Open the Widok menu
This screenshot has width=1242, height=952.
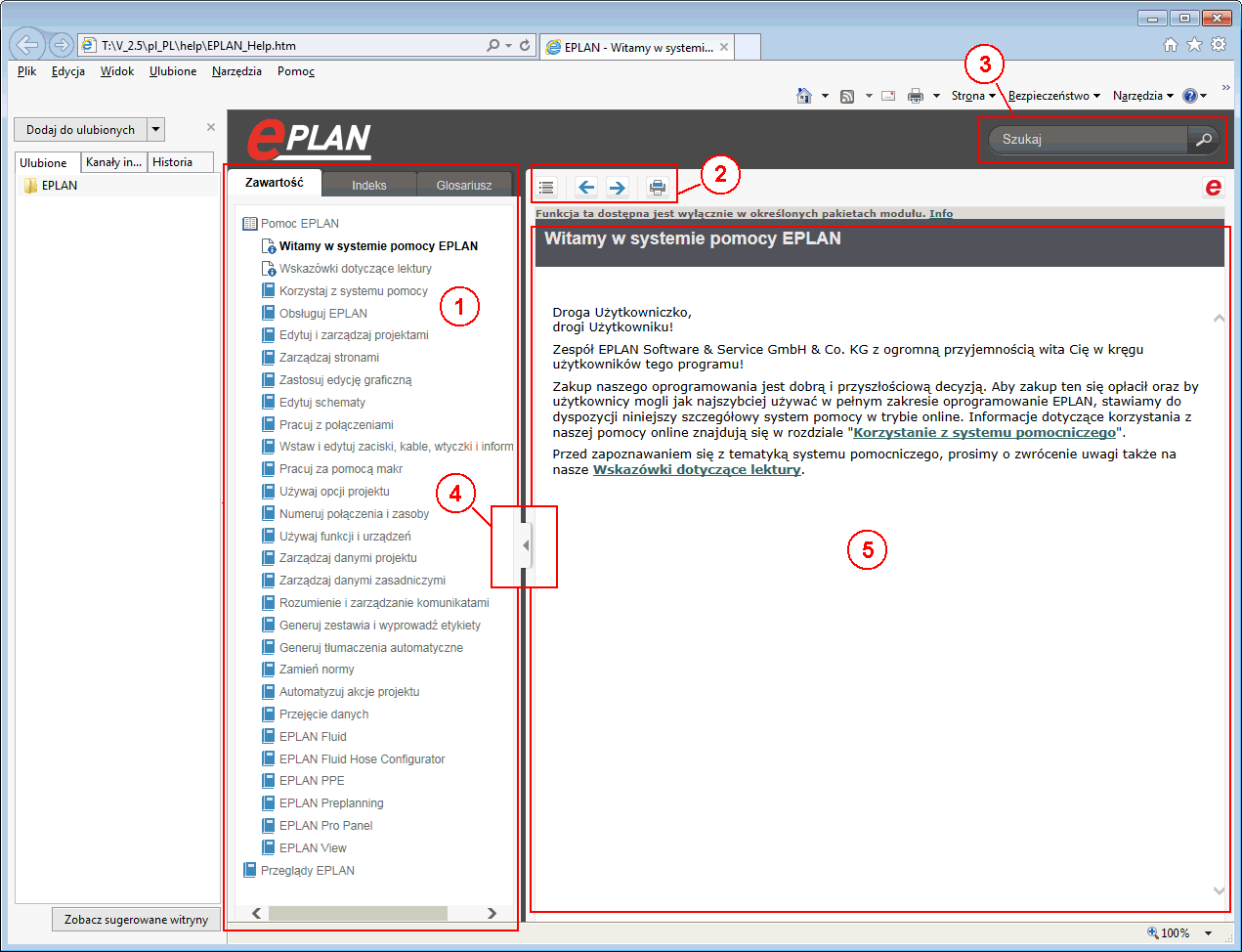pos(116,71)
